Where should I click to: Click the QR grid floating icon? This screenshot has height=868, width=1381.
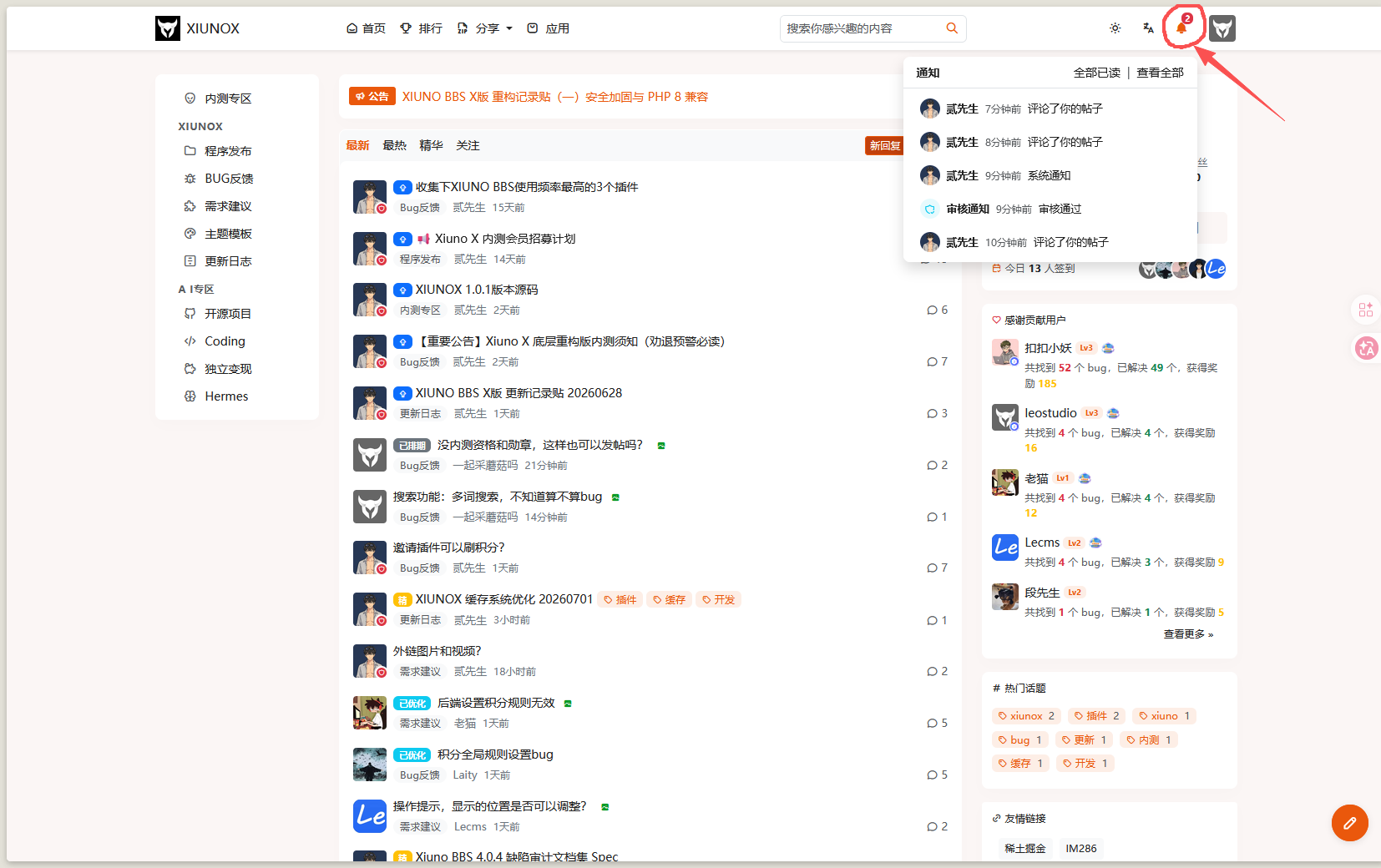click(x=1366, y=310)
